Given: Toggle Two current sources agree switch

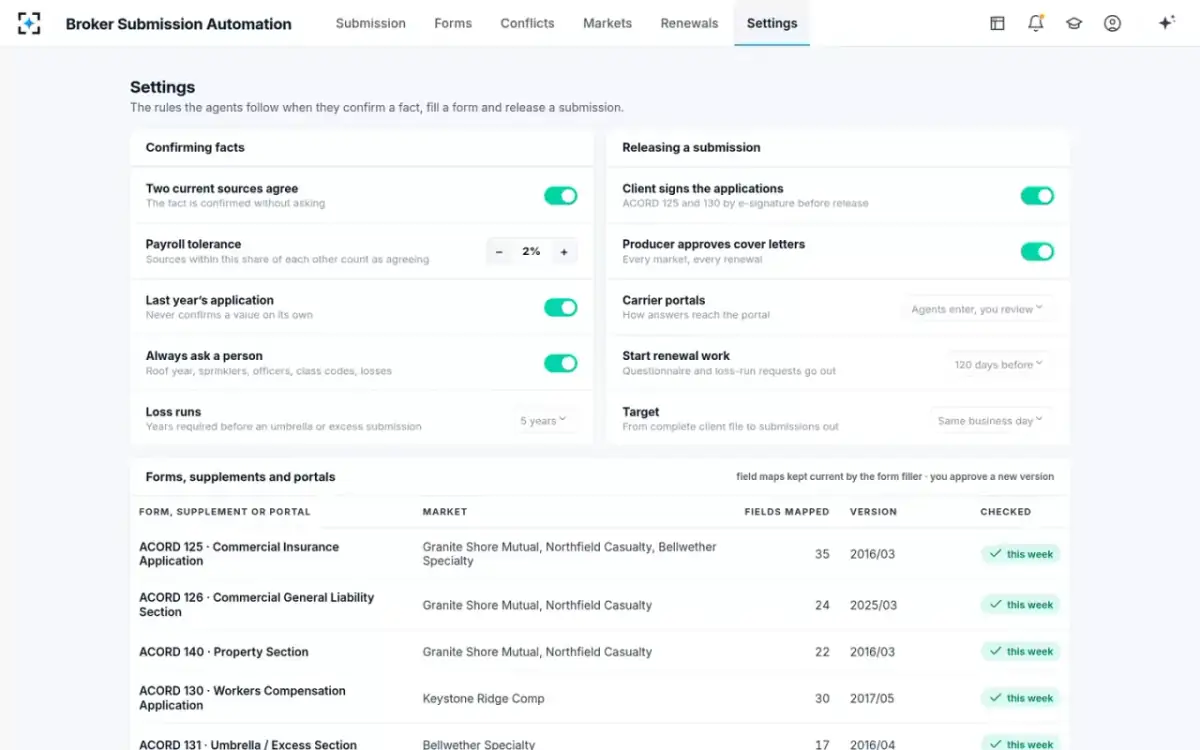Looking at the screenshot, I should [561, 196].
